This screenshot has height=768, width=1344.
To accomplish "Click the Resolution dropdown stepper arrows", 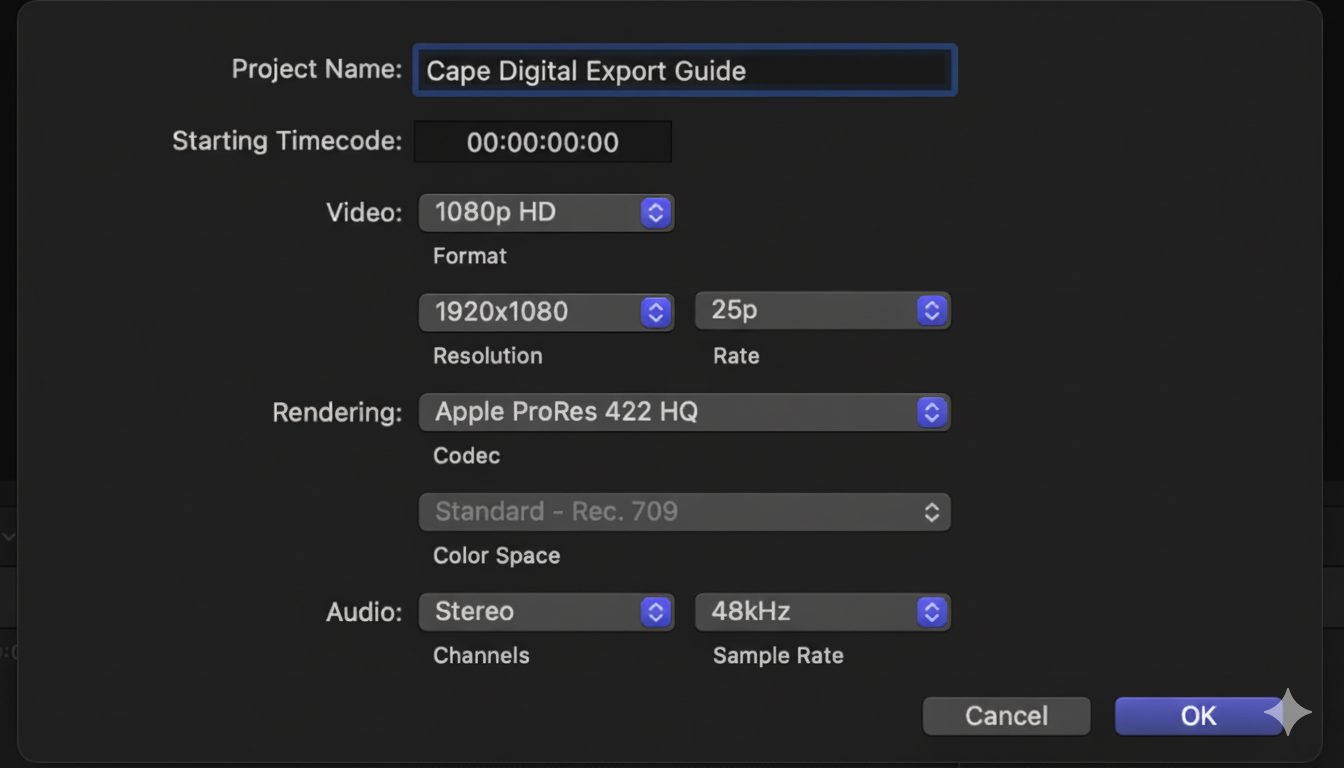I will pos(656,311).
